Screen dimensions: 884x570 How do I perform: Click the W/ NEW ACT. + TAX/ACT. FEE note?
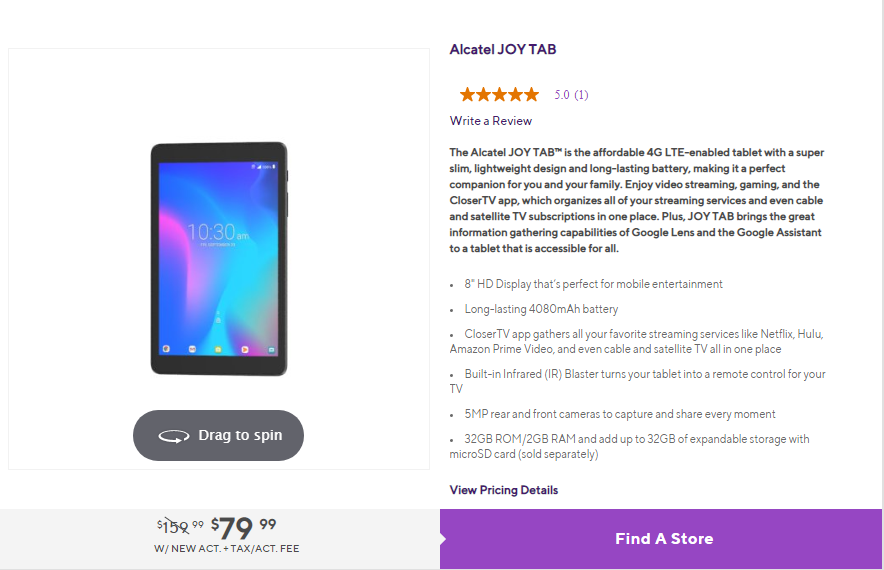click(226, 549)
